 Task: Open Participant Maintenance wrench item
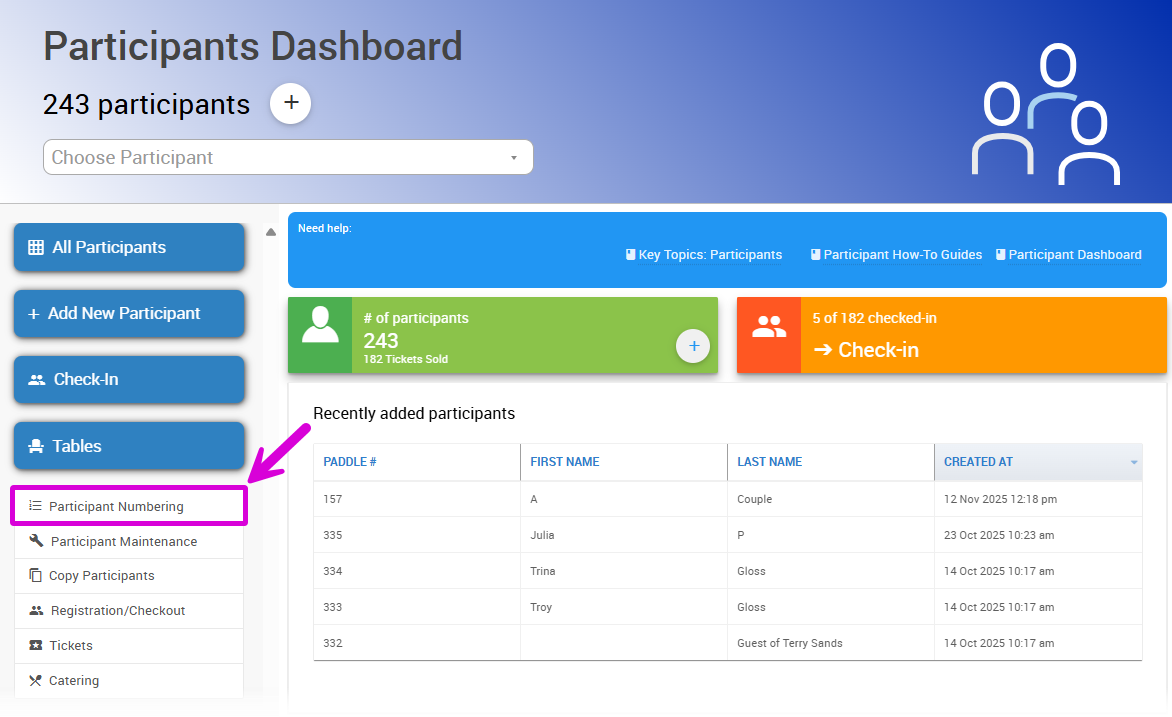(x=123, y=542)
